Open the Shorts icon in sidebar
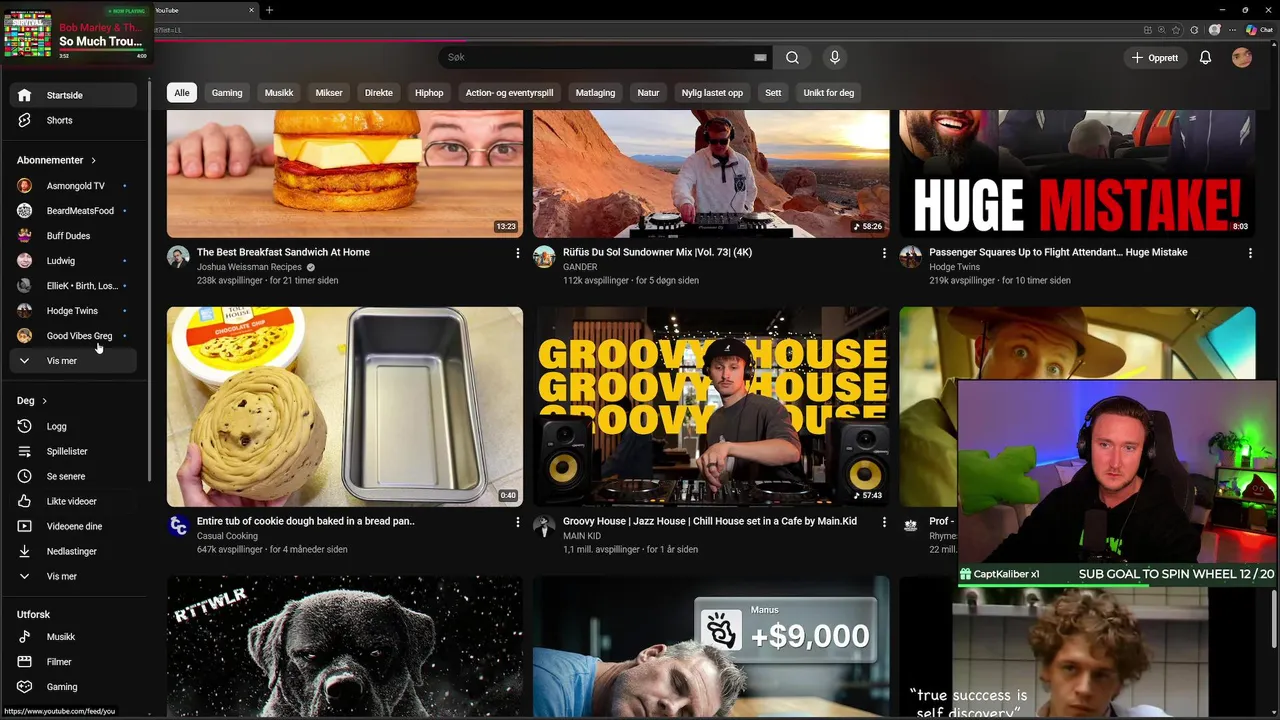Screen dimensions: 1280x720 [25, 120]
